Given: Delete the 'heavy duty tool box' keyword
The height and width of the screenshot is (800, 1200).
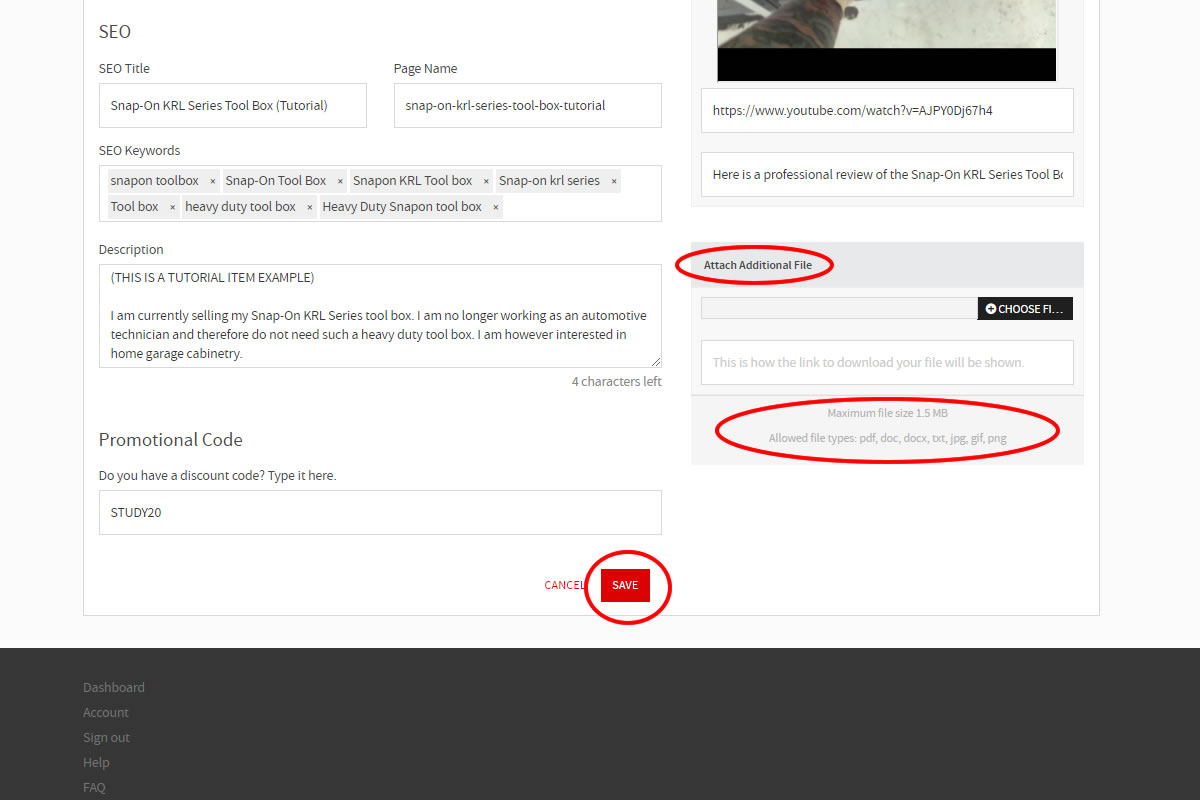Looking at the screenshot, I should [x=309, y=207].
